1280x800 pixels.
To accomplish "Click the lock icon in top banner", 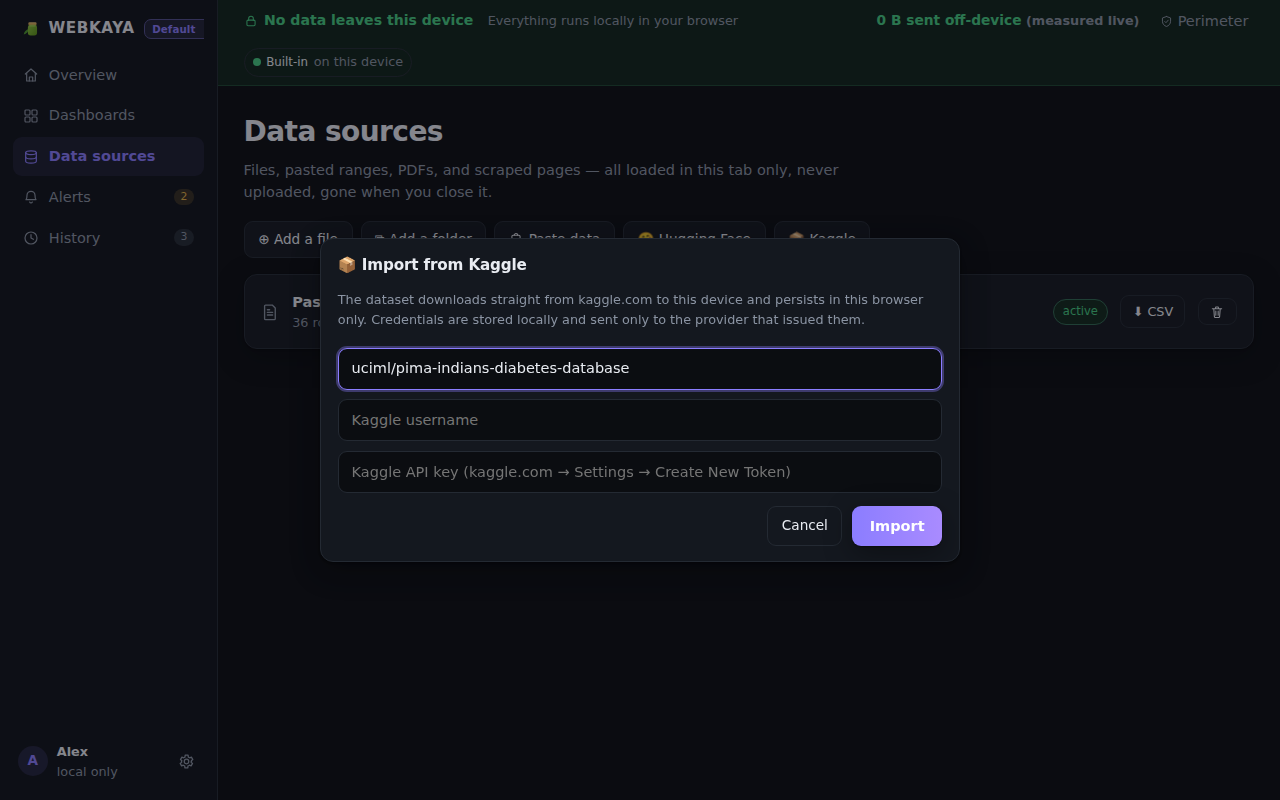I will pyautogui.click(x=251, y=21).
